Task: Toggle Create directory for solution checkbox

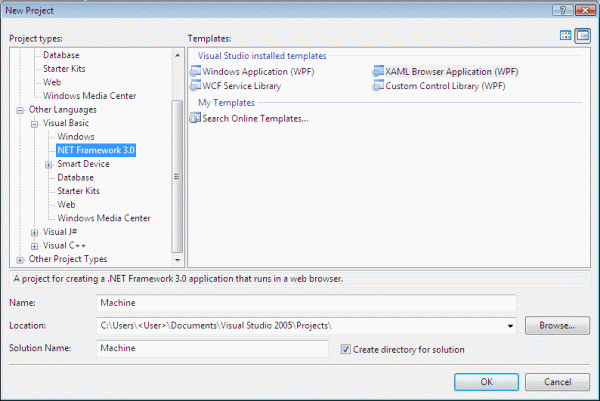Action: [346, 349]
